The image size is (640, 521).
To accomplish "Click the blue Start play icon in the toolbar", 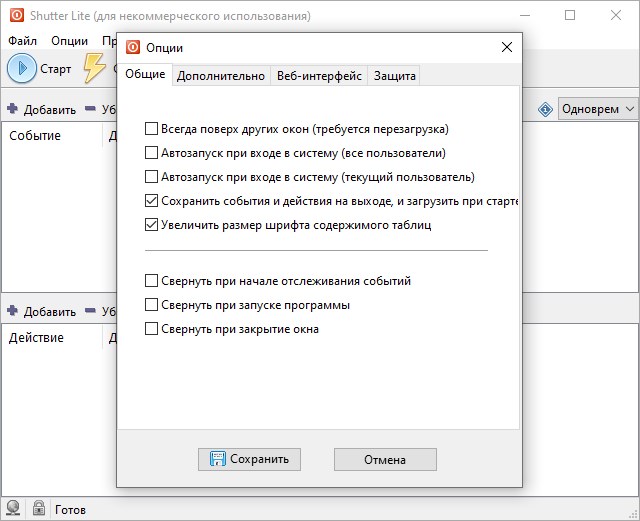I will (x=22, y=68).
